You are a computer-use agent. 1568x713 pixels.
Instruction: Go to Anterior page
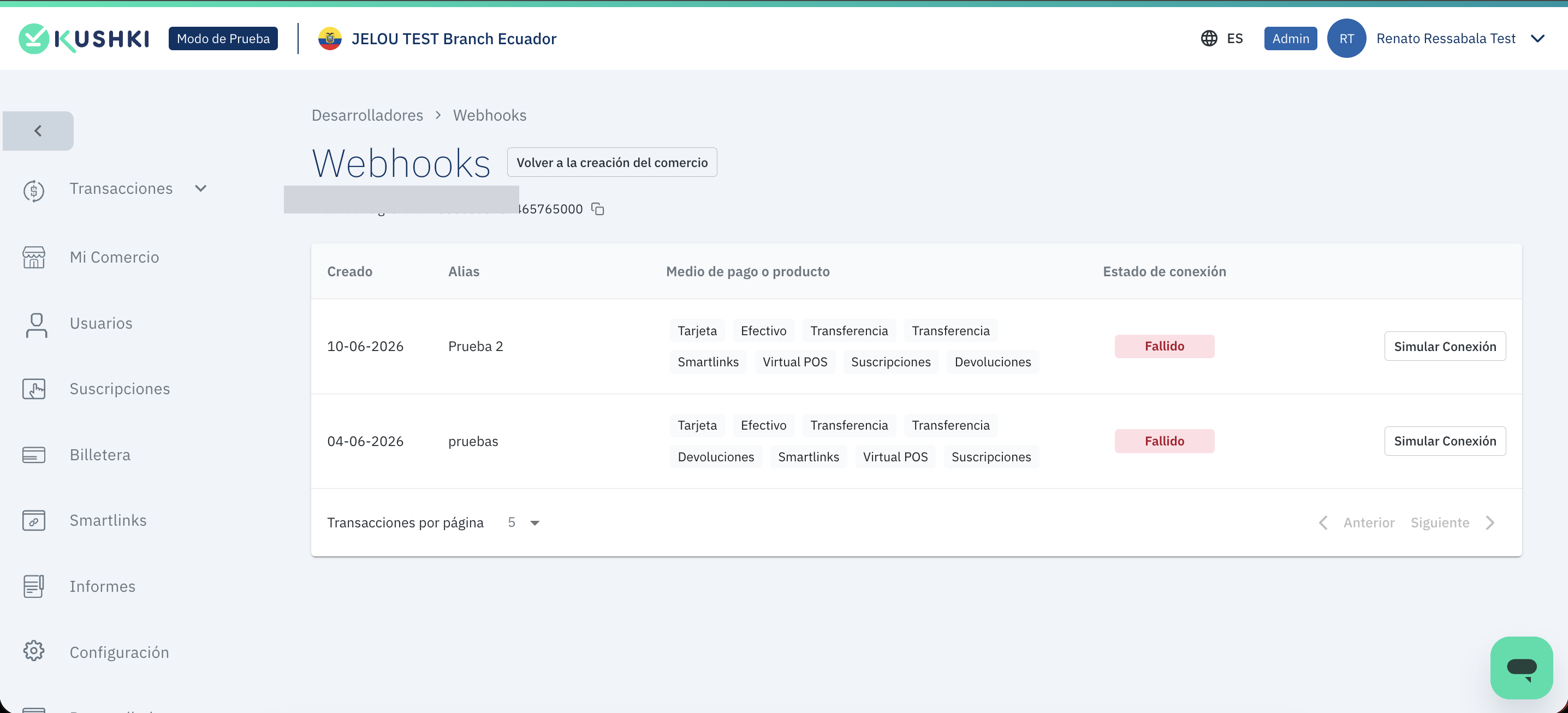tap(1356, 522)
